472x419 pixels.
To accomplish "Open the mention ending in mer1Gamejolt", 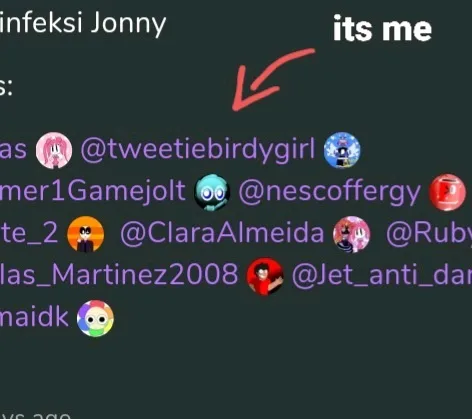I will coord(92,191).
